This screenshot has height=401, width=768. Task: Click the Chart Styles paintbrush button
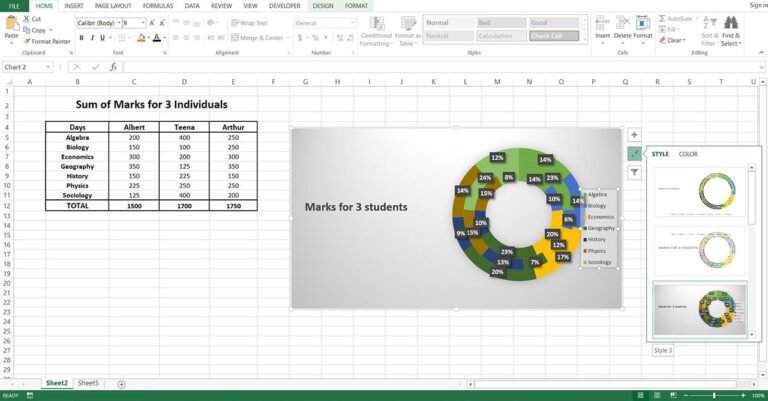coord(634,154)
